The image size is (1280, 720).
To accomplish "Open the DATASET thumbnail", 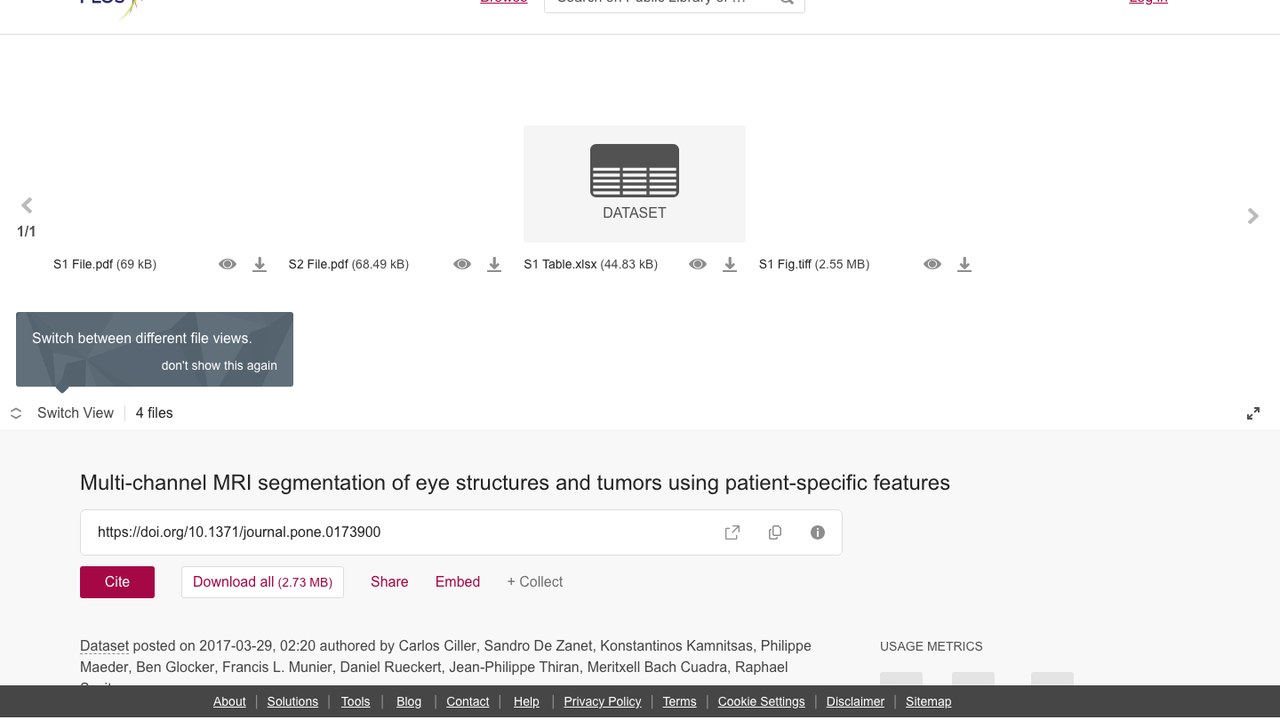I will pos(634,184).
